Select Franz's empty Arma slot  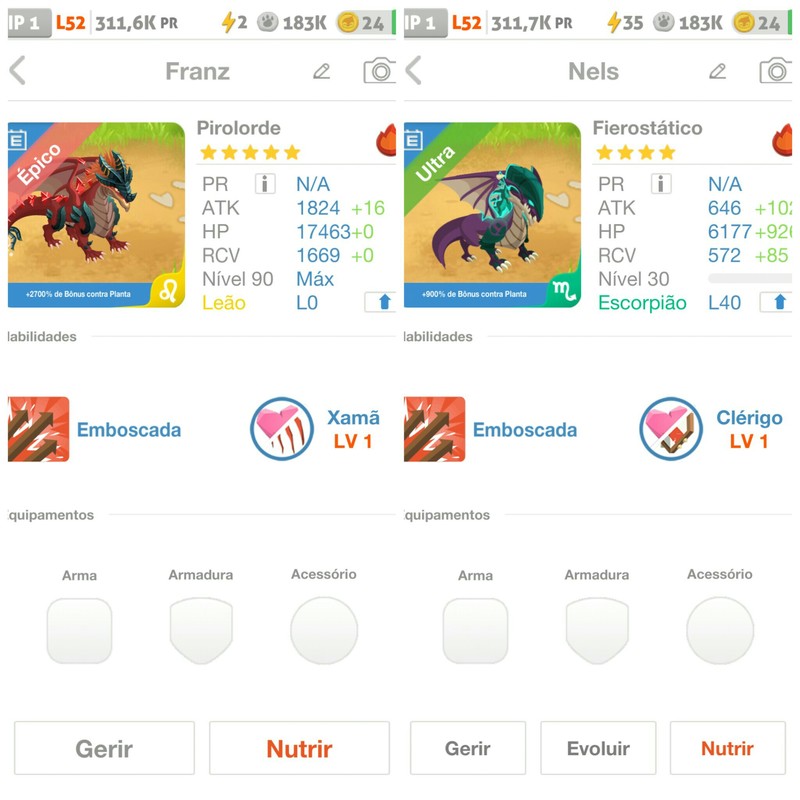(79, 631)
